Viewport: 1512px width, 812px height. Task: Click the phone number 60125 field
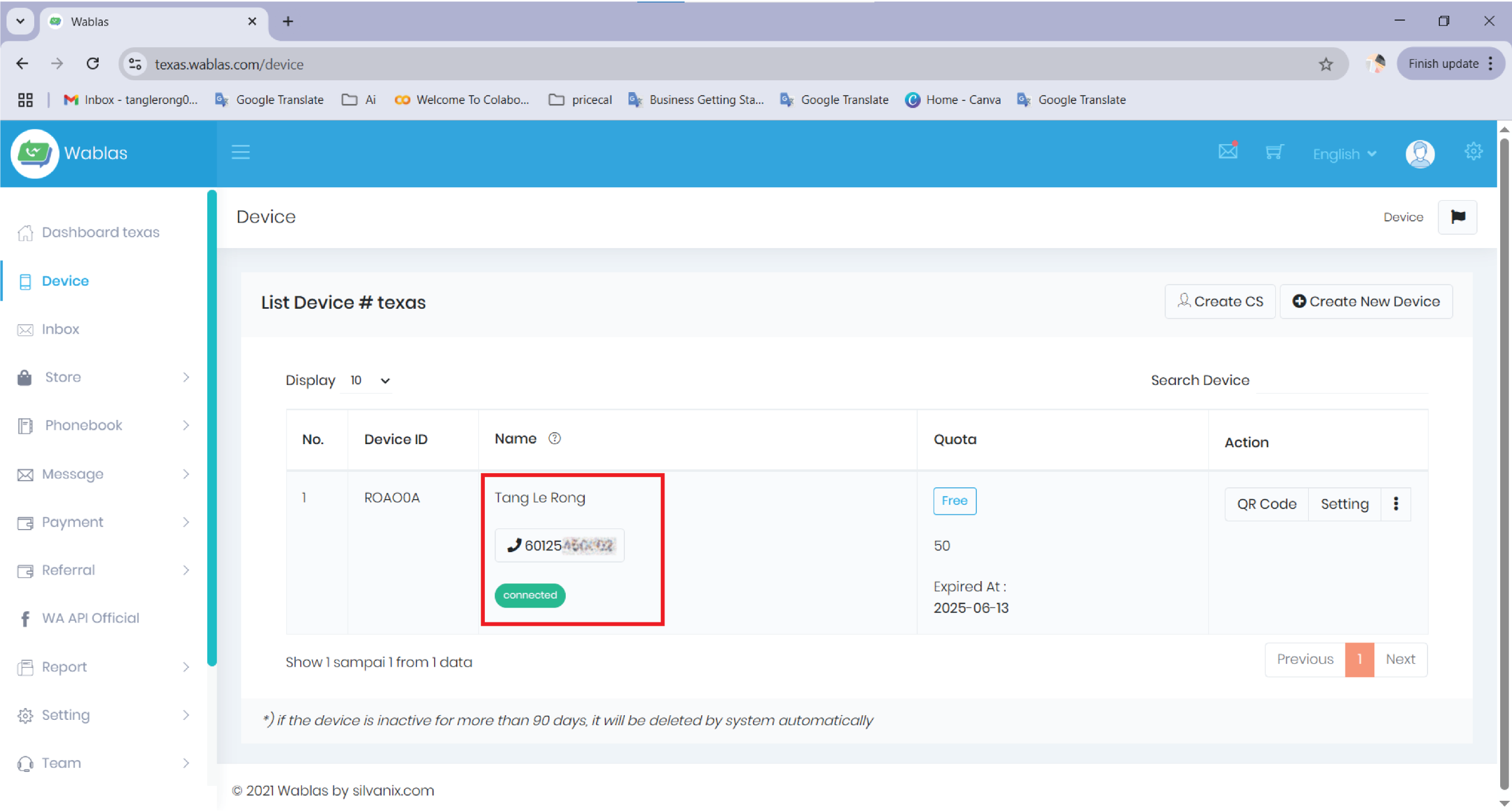[559, 545]
